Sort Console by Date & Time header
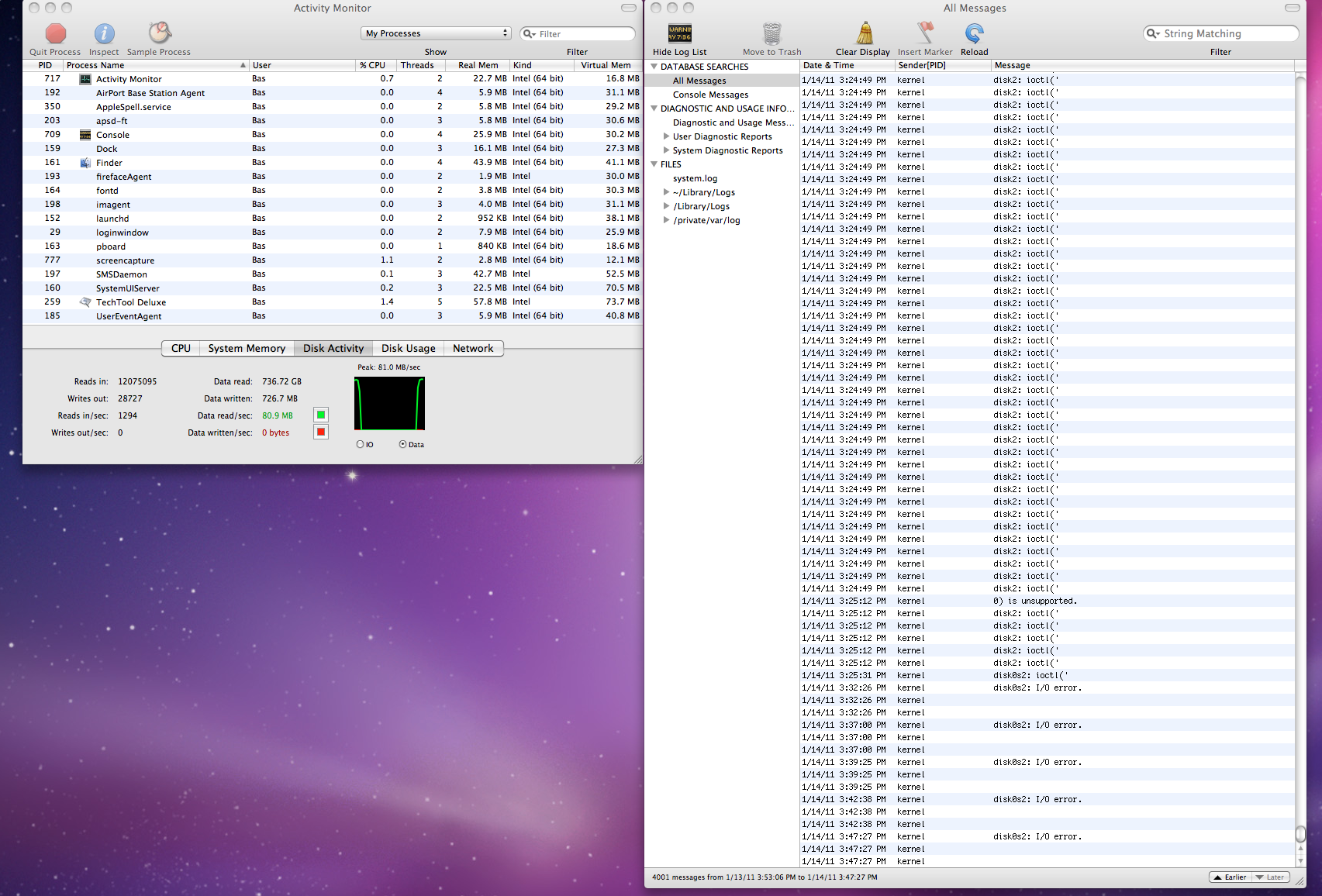The width and height of the screenshot is (1322, 896). click(847, 65)
